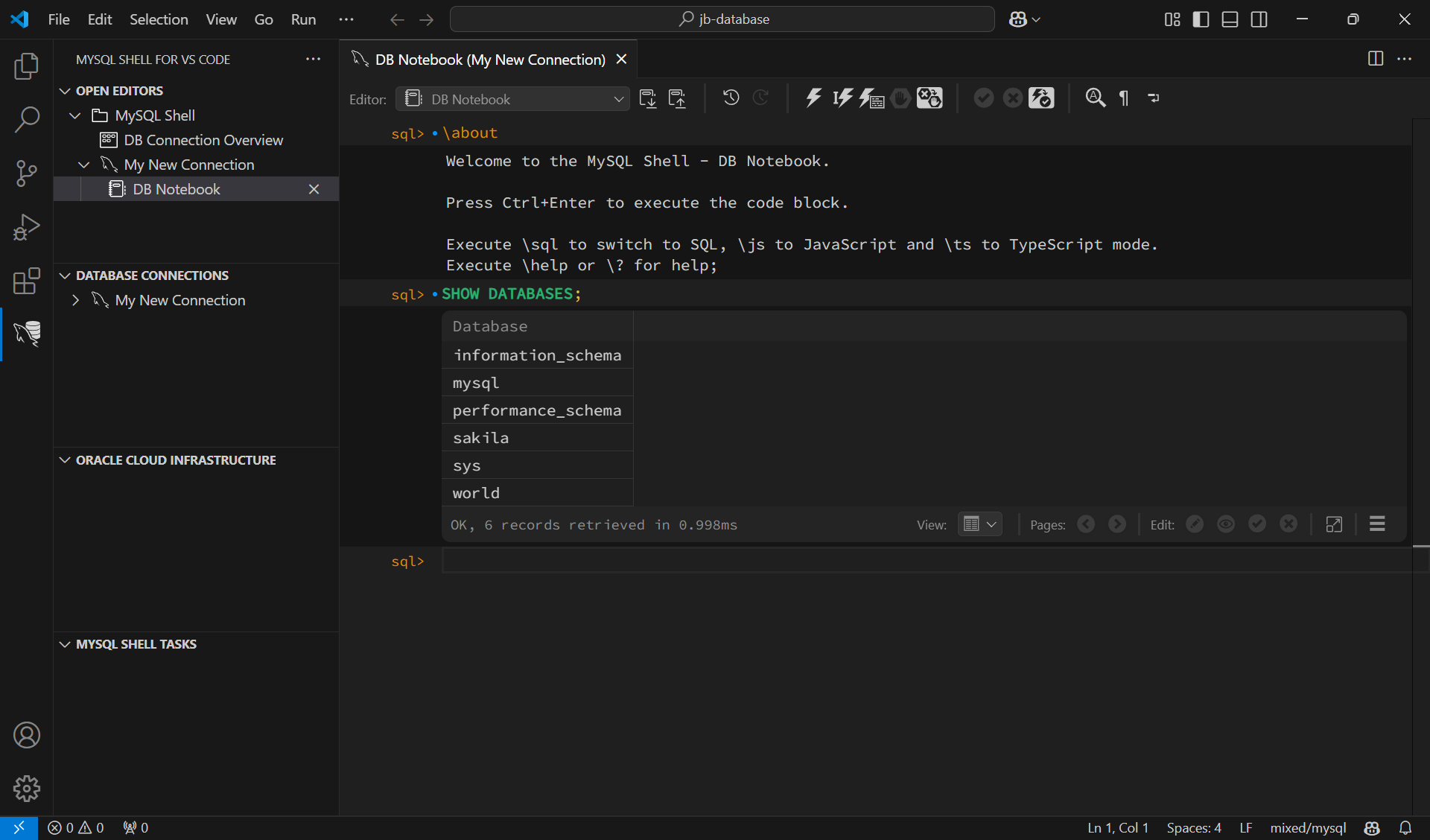Open the Selection menu
Image resolution: width=1430 pixels, height=840 pixels.
click(159, 19)
